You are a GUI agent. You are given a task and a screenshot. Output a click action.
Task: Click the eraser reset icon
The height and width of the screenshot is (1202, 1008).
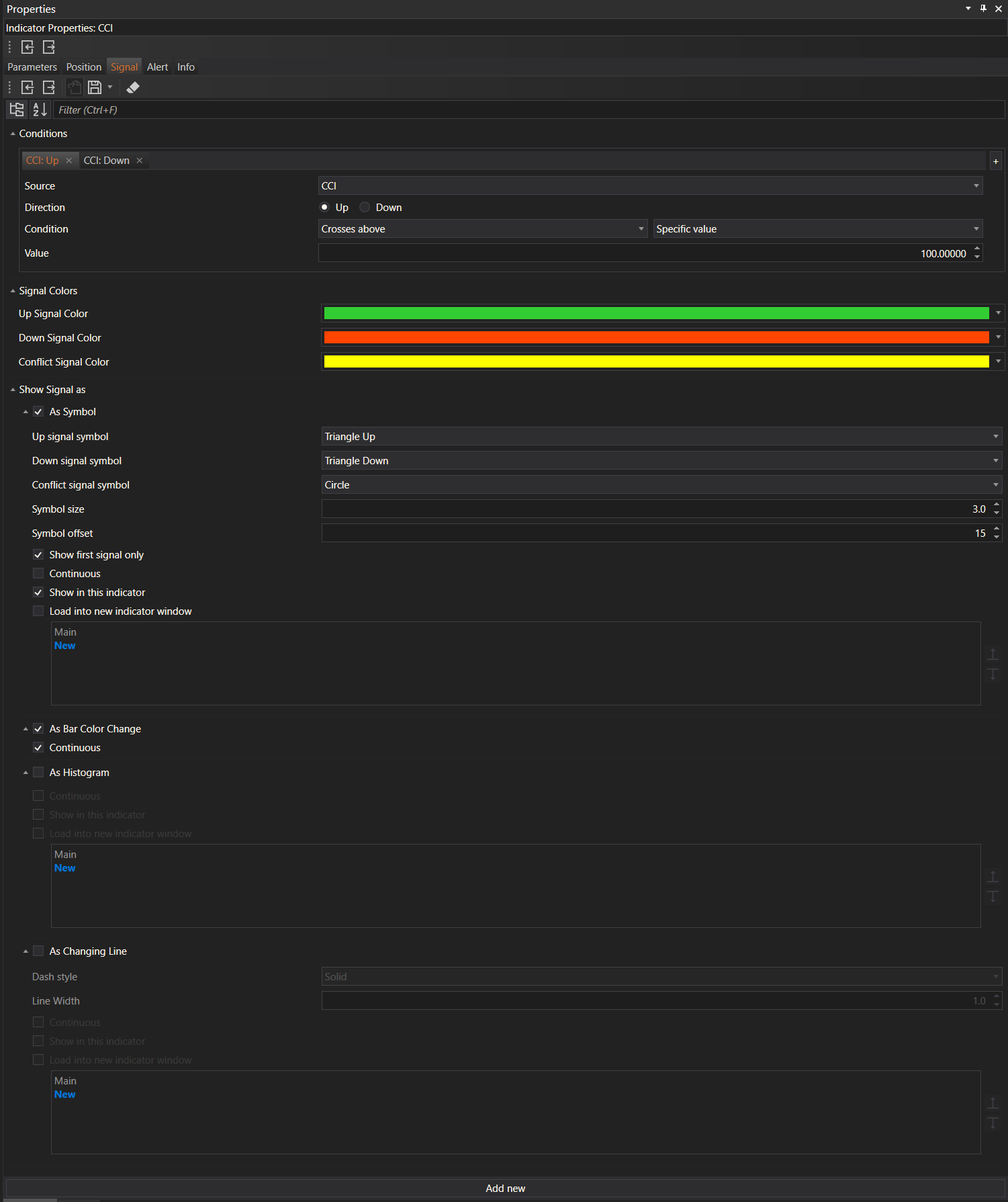(x=133, y=87)
